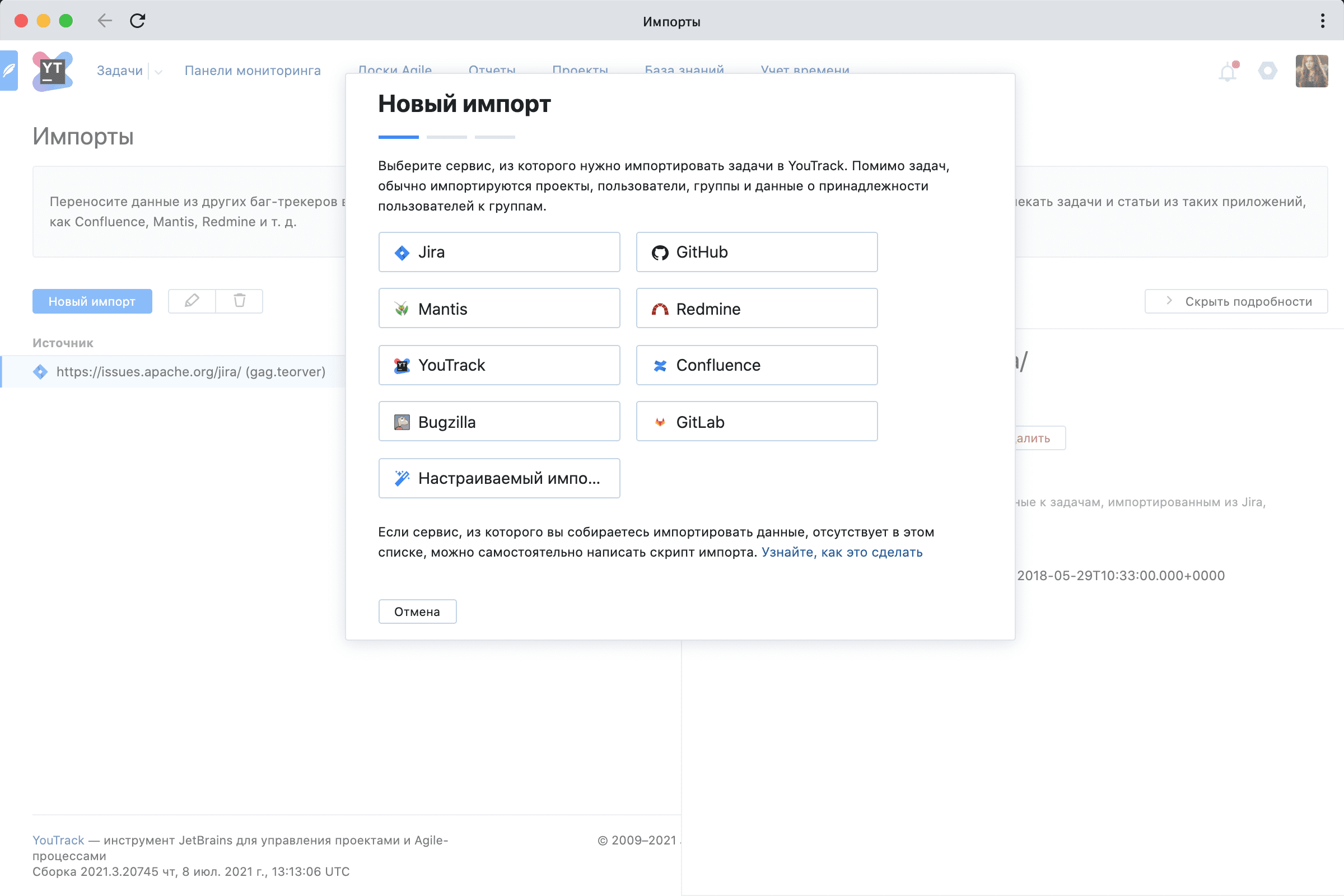This screenshot has width=1344, height=896.
Task: Edit import with pencil icon
Action: 192,301
